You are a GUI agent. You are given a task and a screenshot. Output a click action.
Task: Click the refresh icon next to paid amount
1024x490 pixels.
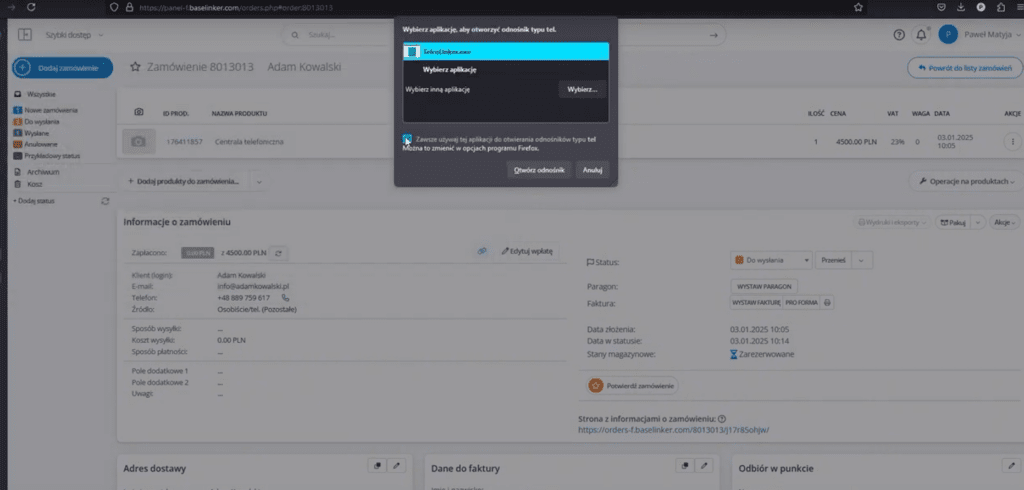[x=279, y=253]
